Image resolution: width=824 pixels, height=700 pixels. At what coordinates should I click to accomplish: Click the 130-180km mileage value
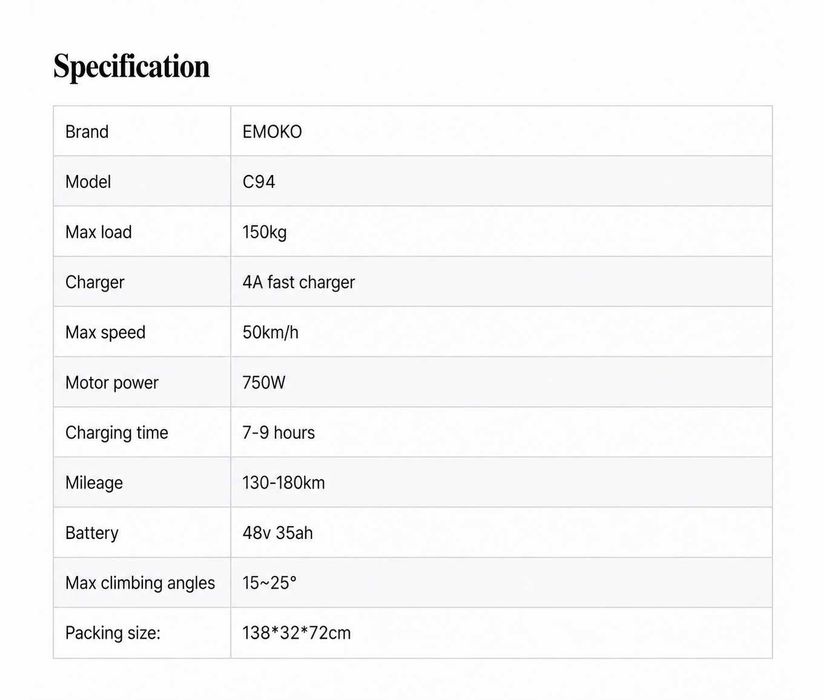pos(283,482)
